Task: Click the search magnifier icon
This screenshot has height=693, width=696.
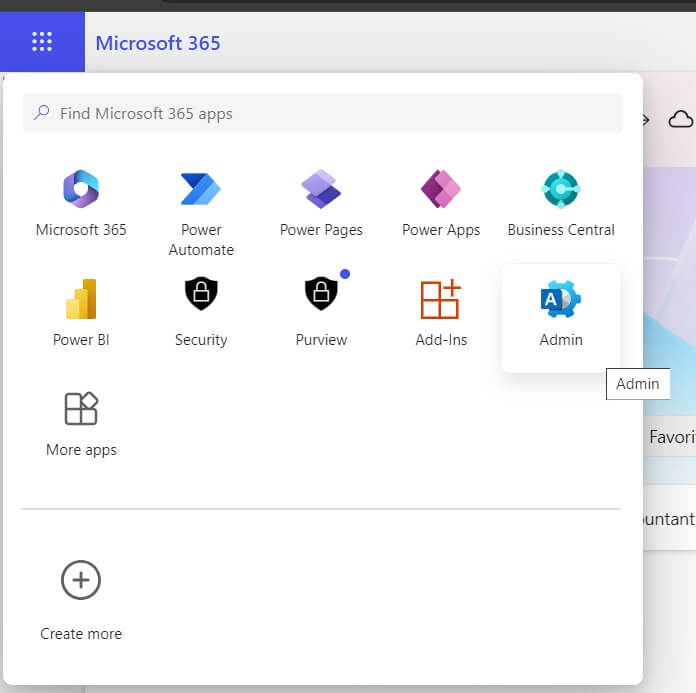Action: tap(41, 113)
